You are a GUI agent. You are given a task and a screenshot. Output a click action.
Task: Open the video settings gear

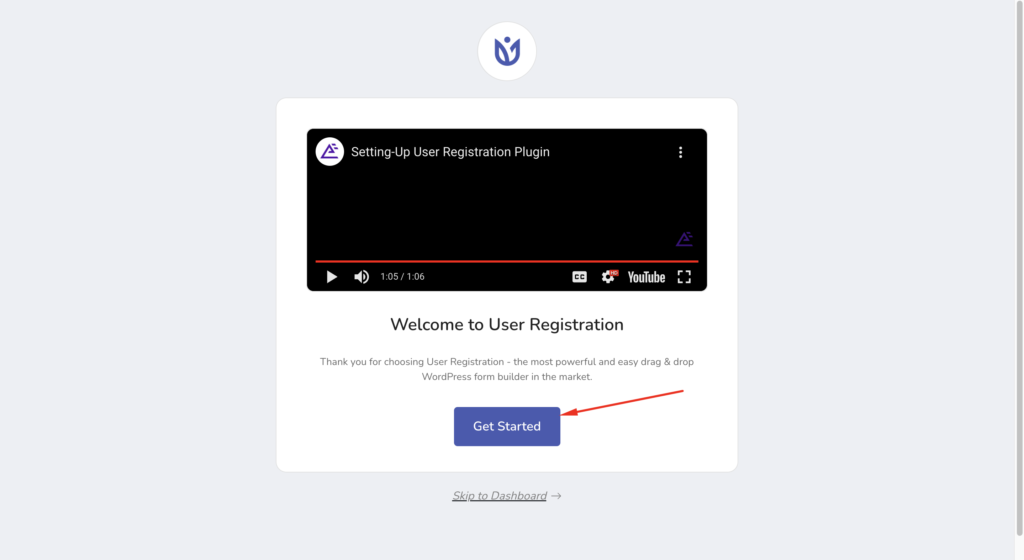click(x=609, y=277)
